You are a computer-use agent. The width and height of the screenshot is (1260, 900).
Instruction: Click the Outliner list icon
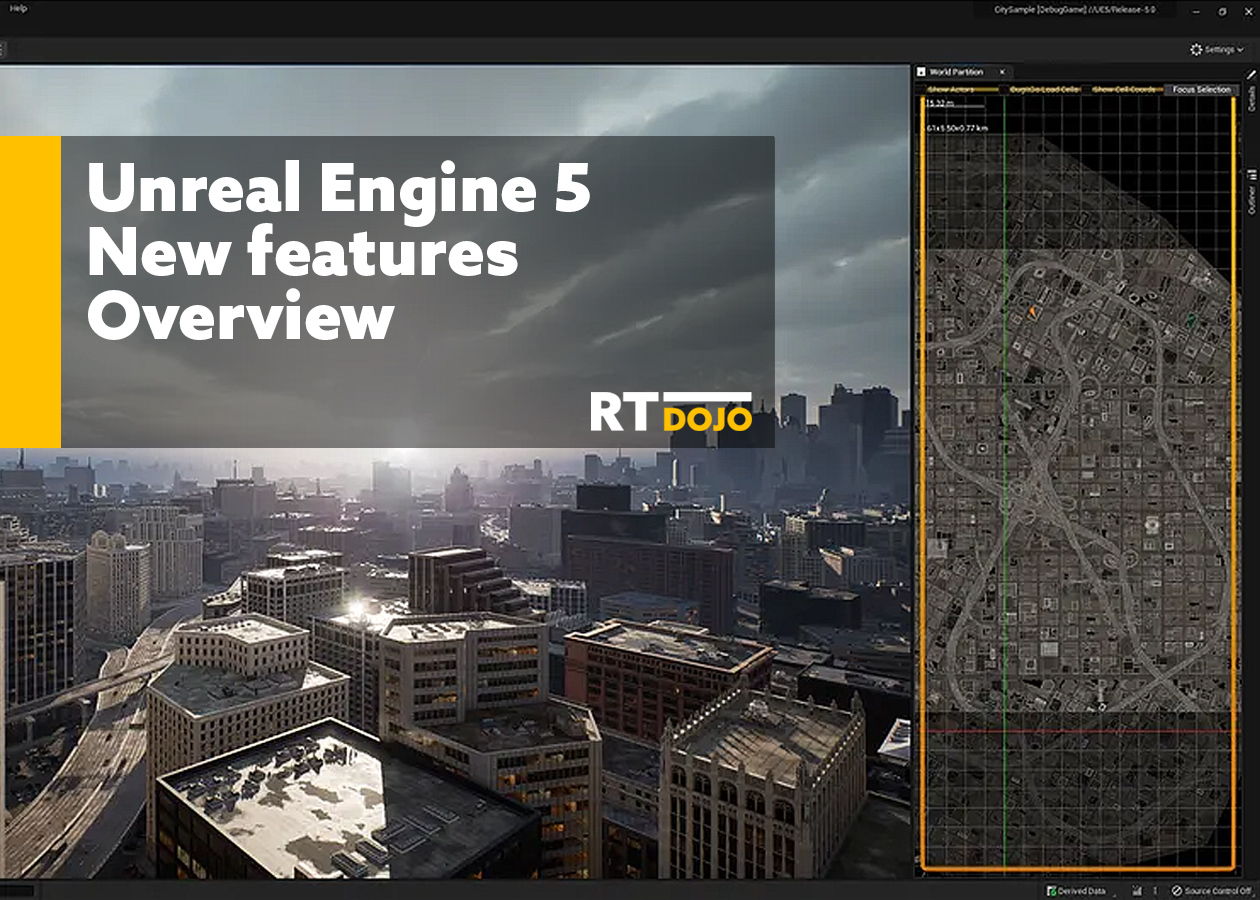pos(1251,174)
